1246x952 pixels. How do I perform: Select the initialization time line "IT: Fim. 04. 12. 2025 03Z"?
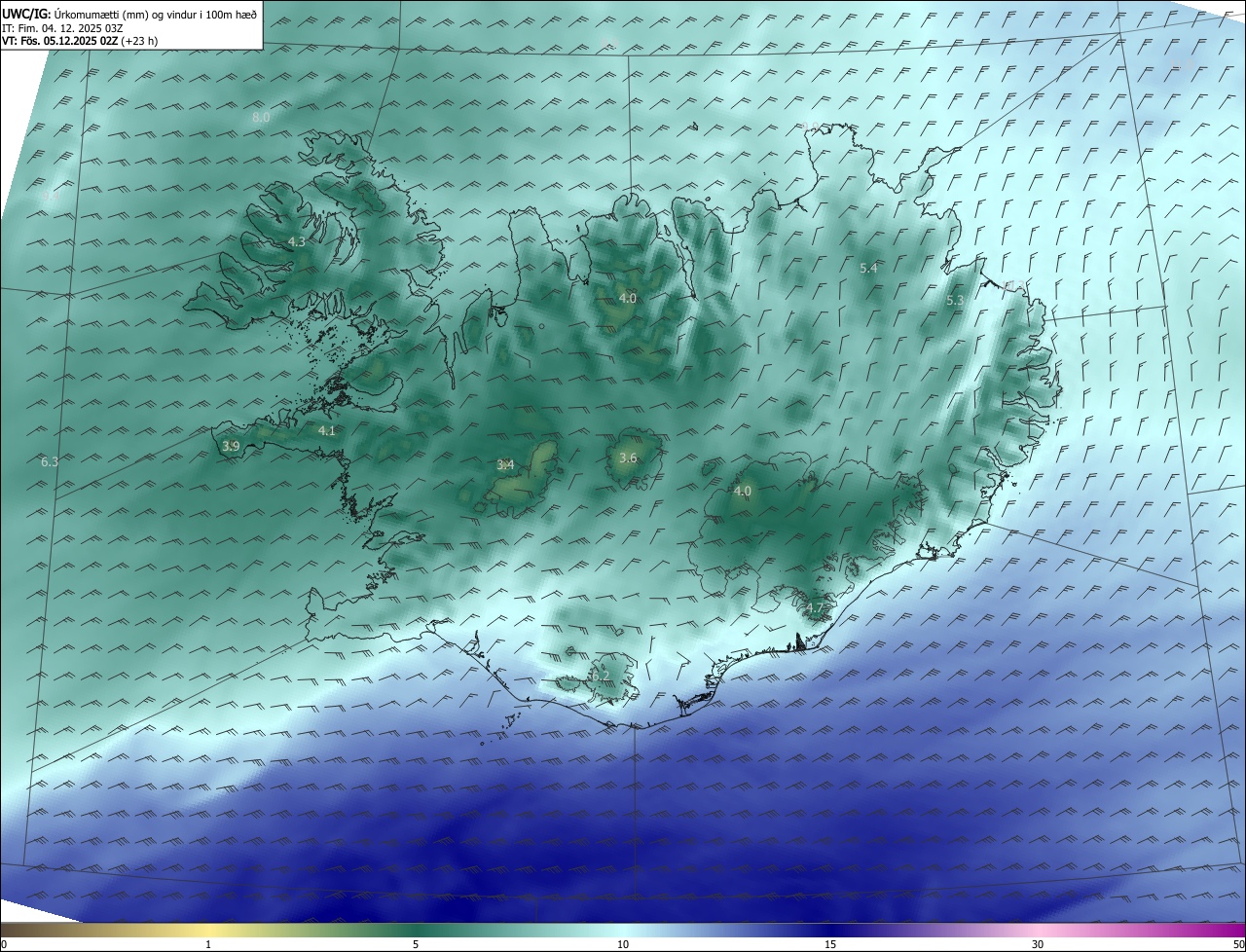62,28
